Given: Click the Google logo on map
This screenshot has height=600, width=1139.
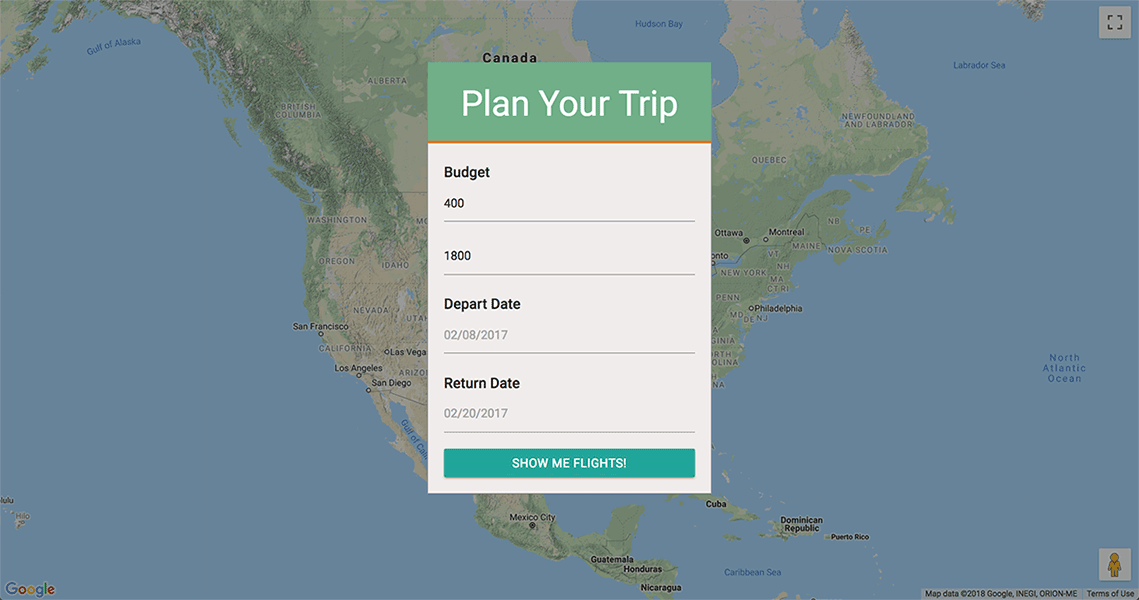Looking at the screenshot, I should click(x=30, y=588).
